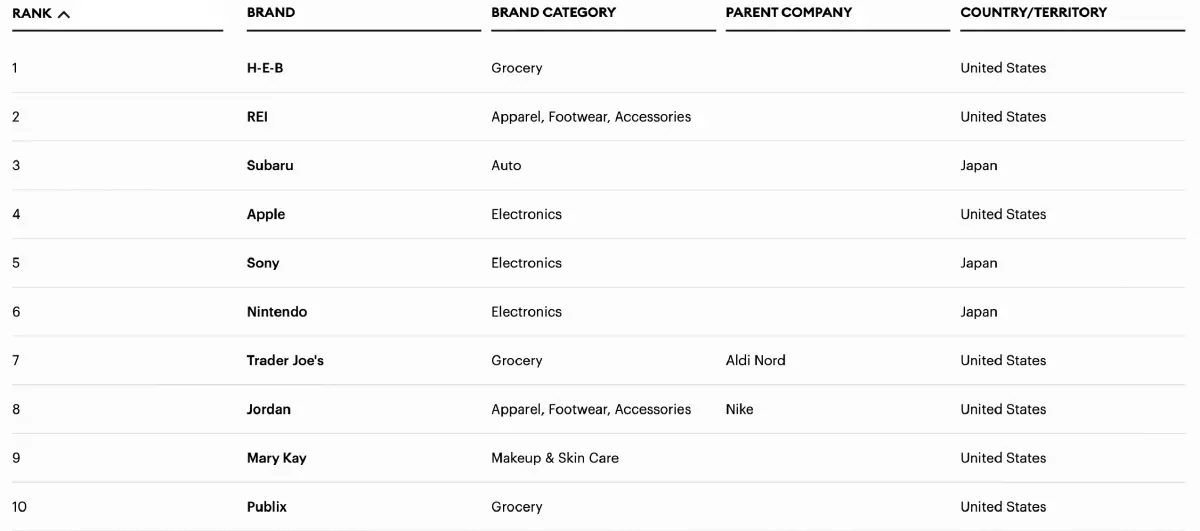Screen dimensions: 1200x531
Task: Open the REI brand link
Action: pos(257,117)
